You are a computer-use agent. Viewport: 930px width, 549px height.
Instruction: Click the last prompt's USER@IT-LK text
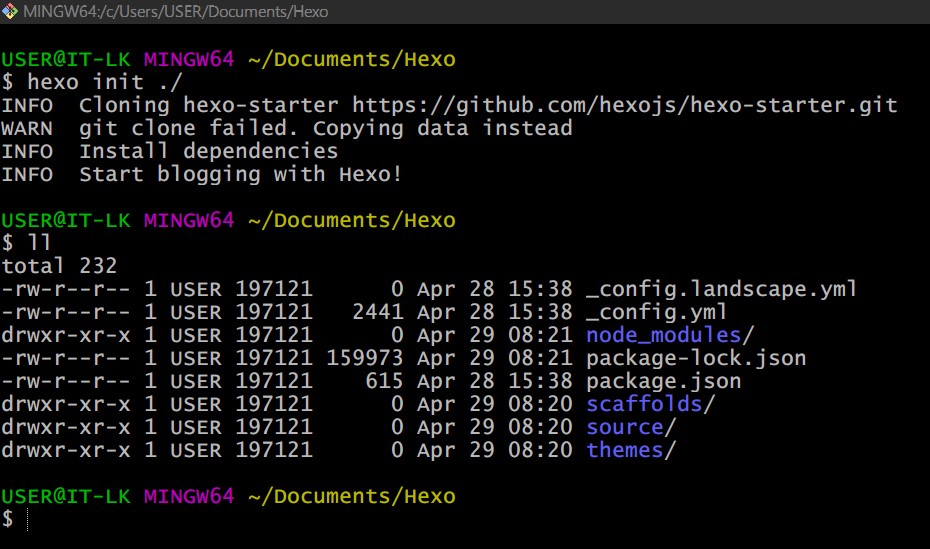(x=66, y=496)
